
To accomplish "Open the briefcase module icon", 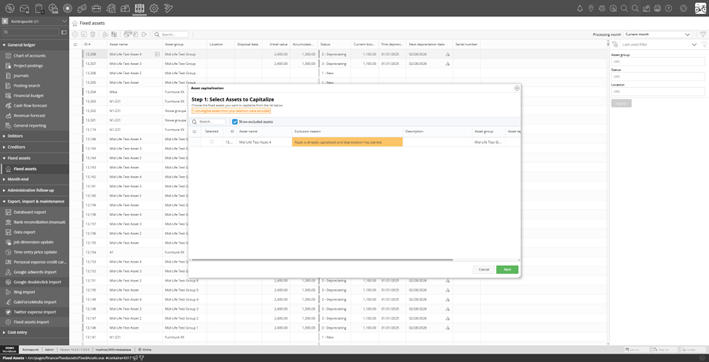I will pyautogui.click(x=96, y=8).
